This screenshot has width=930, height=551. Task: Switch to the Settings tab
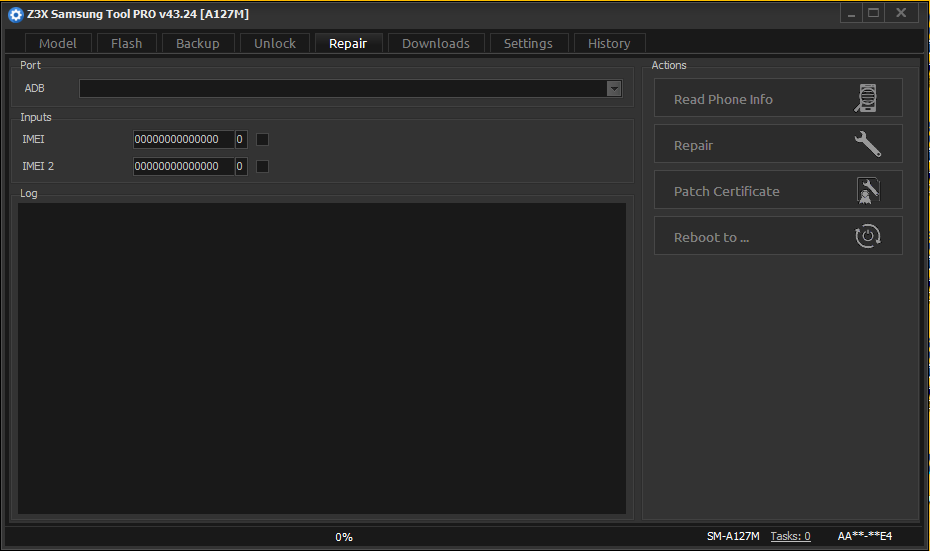click(528, 43)
